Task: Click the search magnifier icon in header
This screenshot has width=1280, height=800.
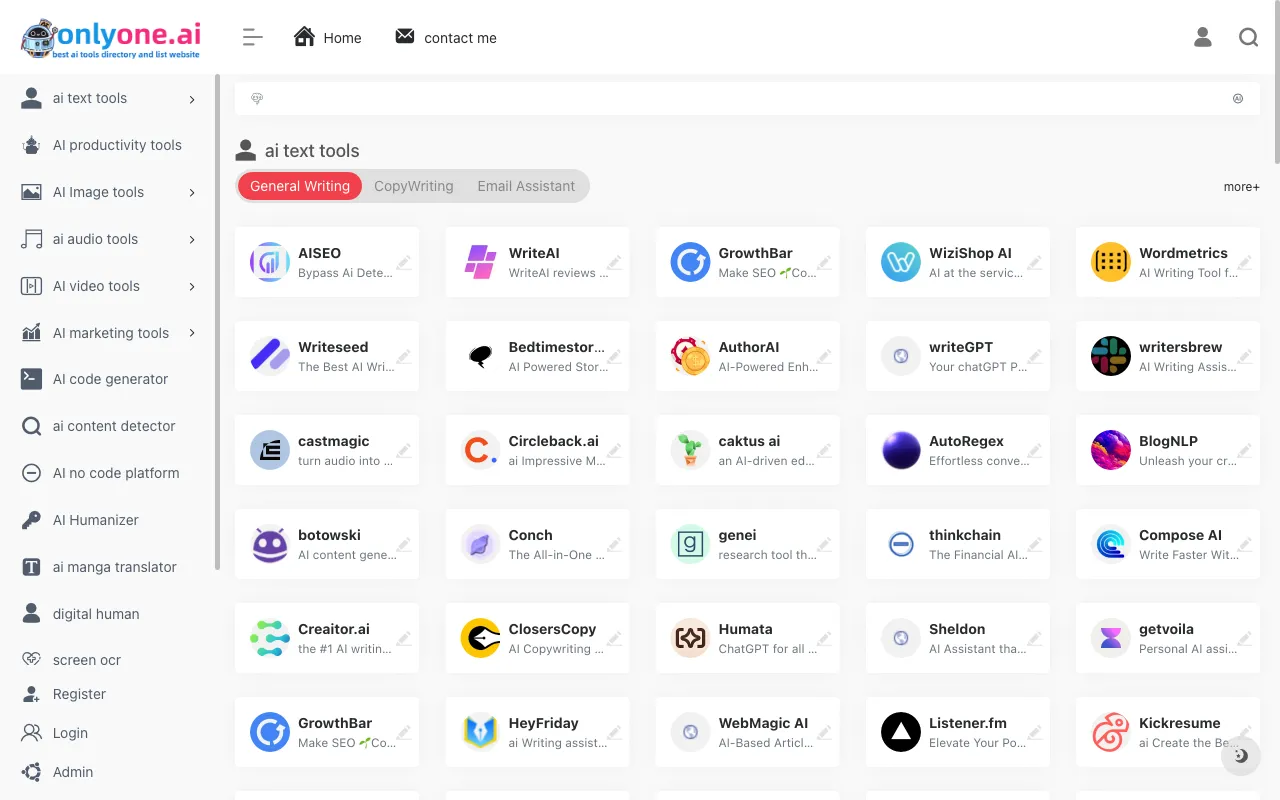Action: [1248, 37]
